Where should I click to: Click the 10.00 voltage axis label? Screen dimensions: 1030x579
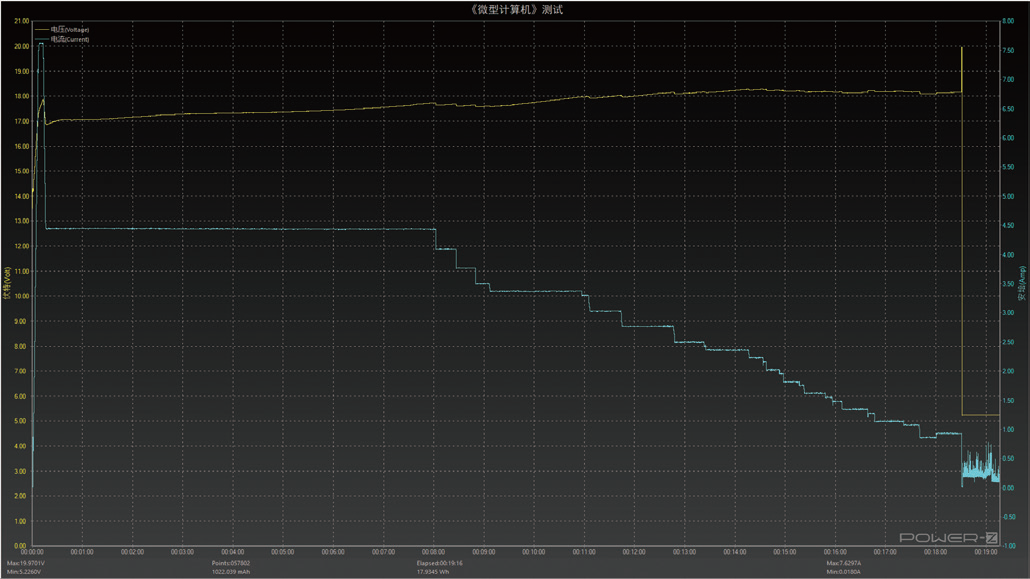pos(22,296)
